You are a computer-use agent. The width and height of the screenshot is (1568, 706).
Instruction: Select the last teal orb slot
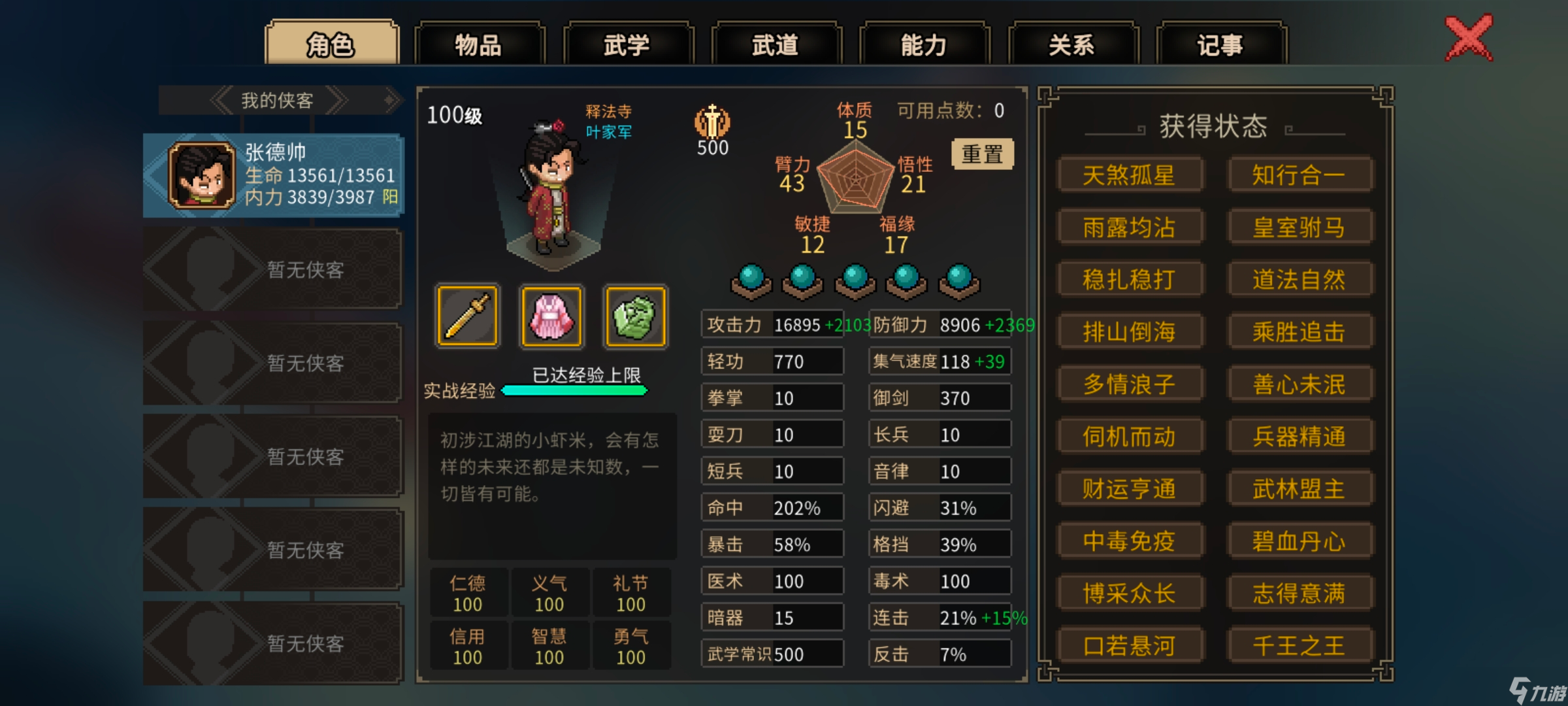coord(959,282)
